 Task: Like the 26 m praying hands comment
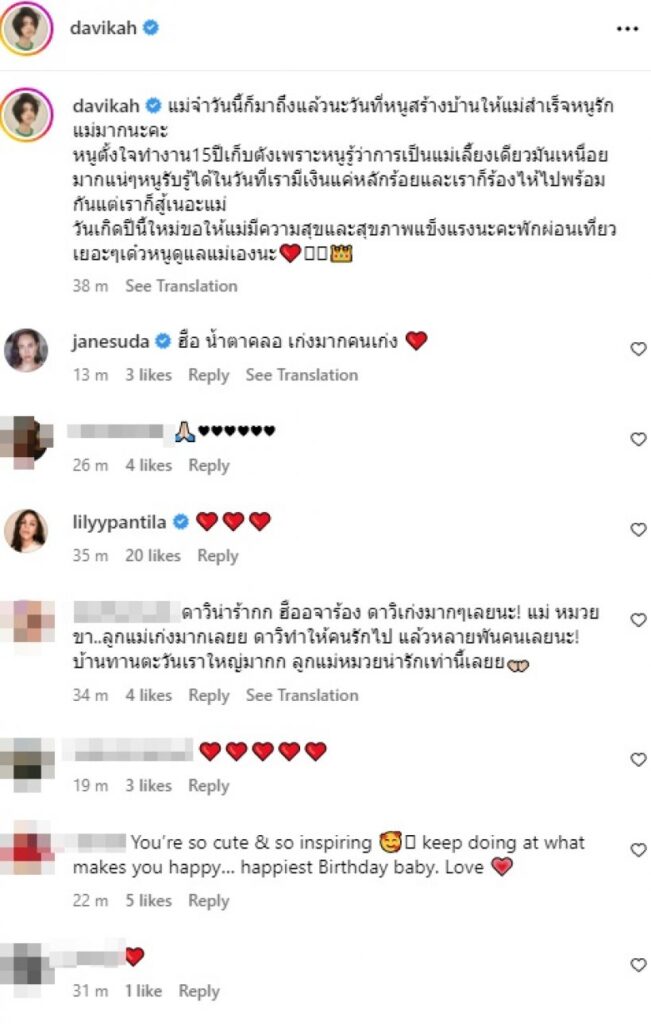[x=638, y=440]
